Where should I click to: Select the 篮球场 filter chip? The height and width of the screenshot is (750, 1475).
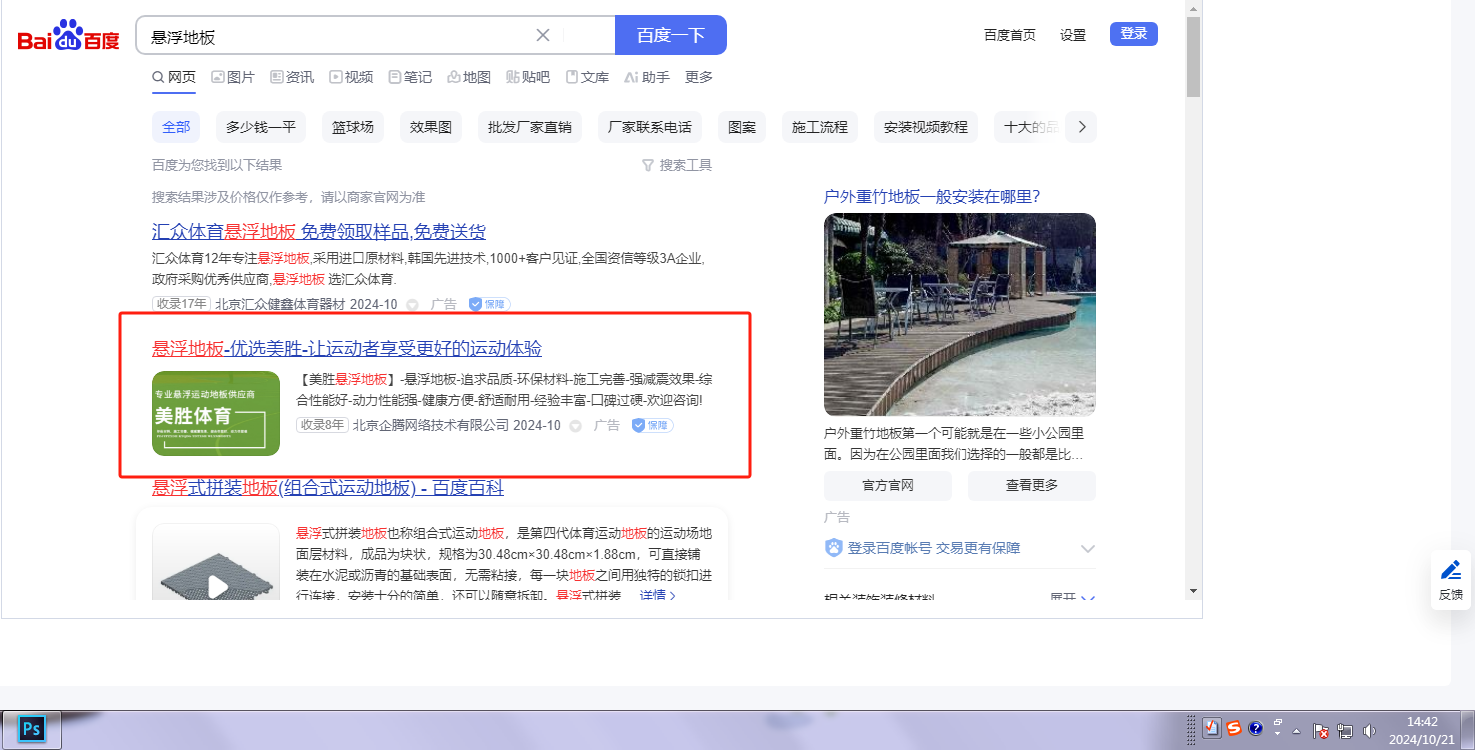[x=353, y=127]
